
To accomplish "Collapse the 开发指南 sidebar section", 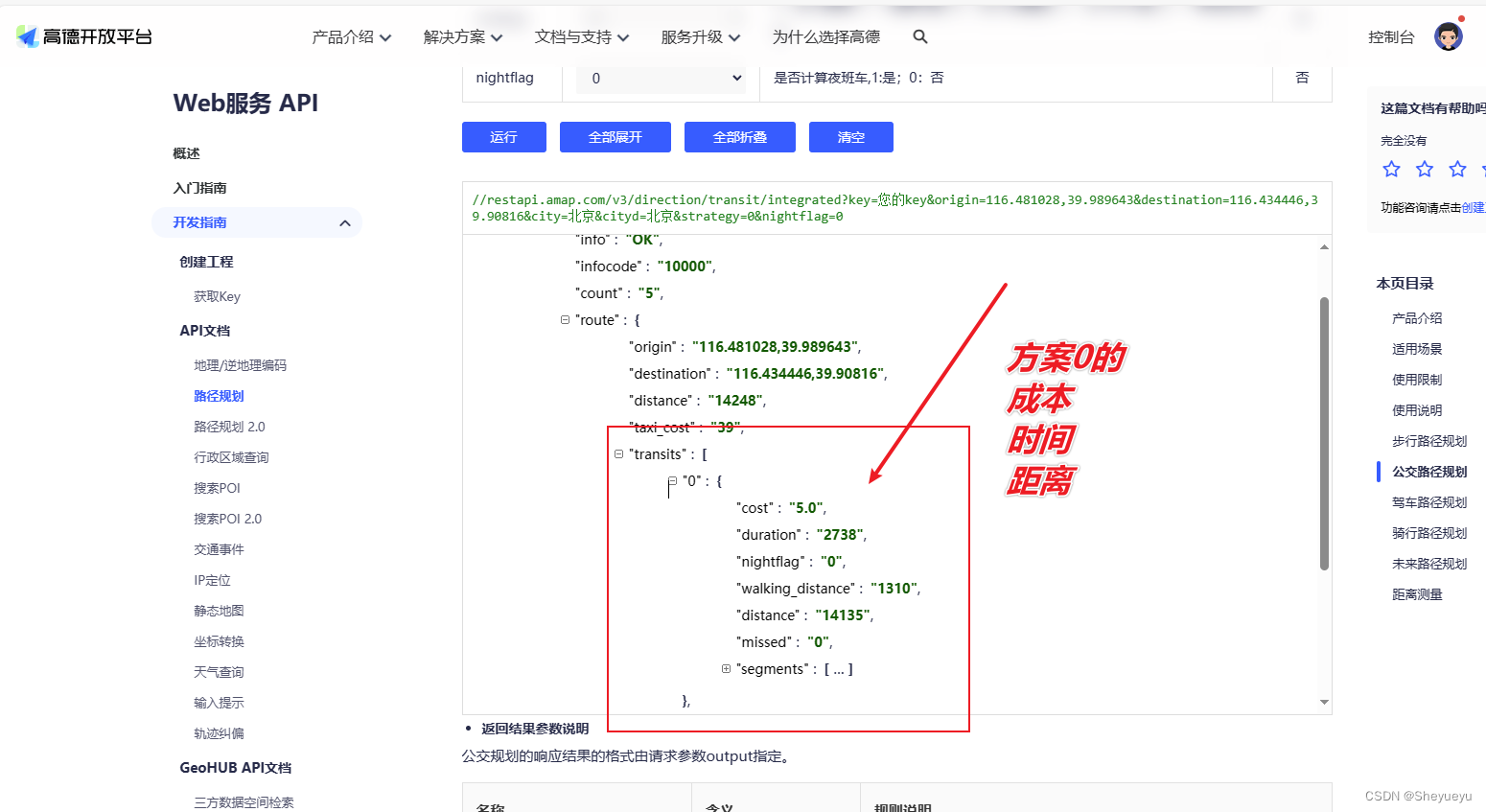I will (x=345, y=223).
